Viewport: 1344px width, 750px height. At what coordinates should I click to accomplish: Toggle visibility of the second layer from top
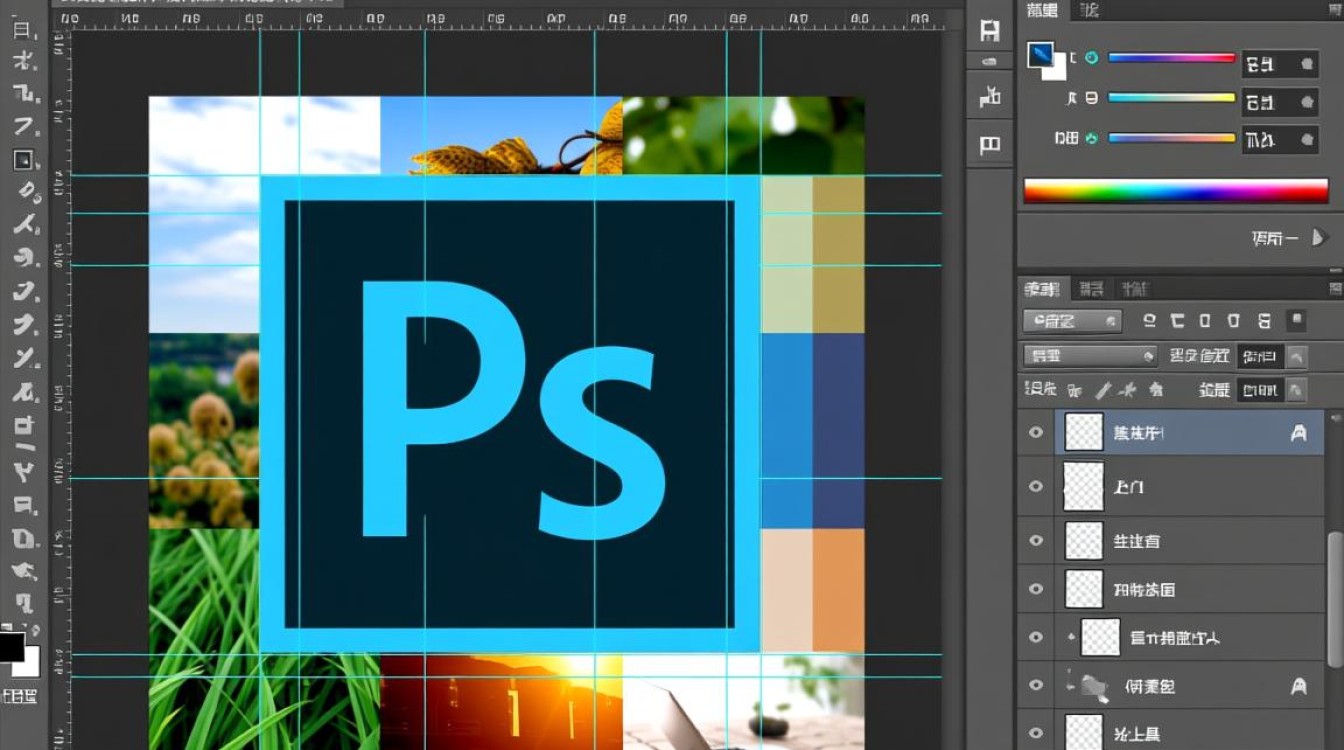pyautogui.click(x=1036, y=487)
